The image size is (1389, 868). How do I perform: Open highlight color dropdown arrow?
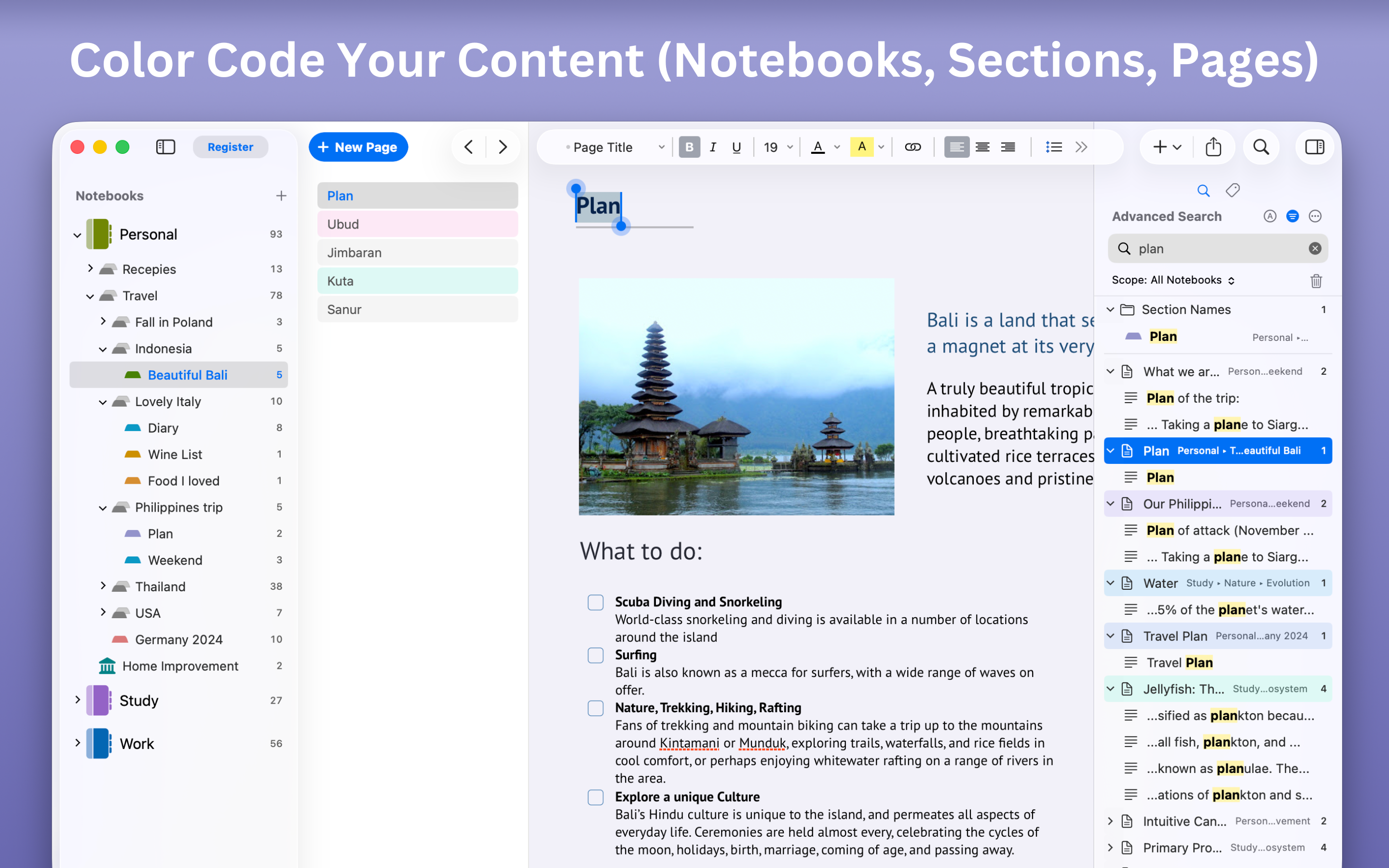point(882,147)
